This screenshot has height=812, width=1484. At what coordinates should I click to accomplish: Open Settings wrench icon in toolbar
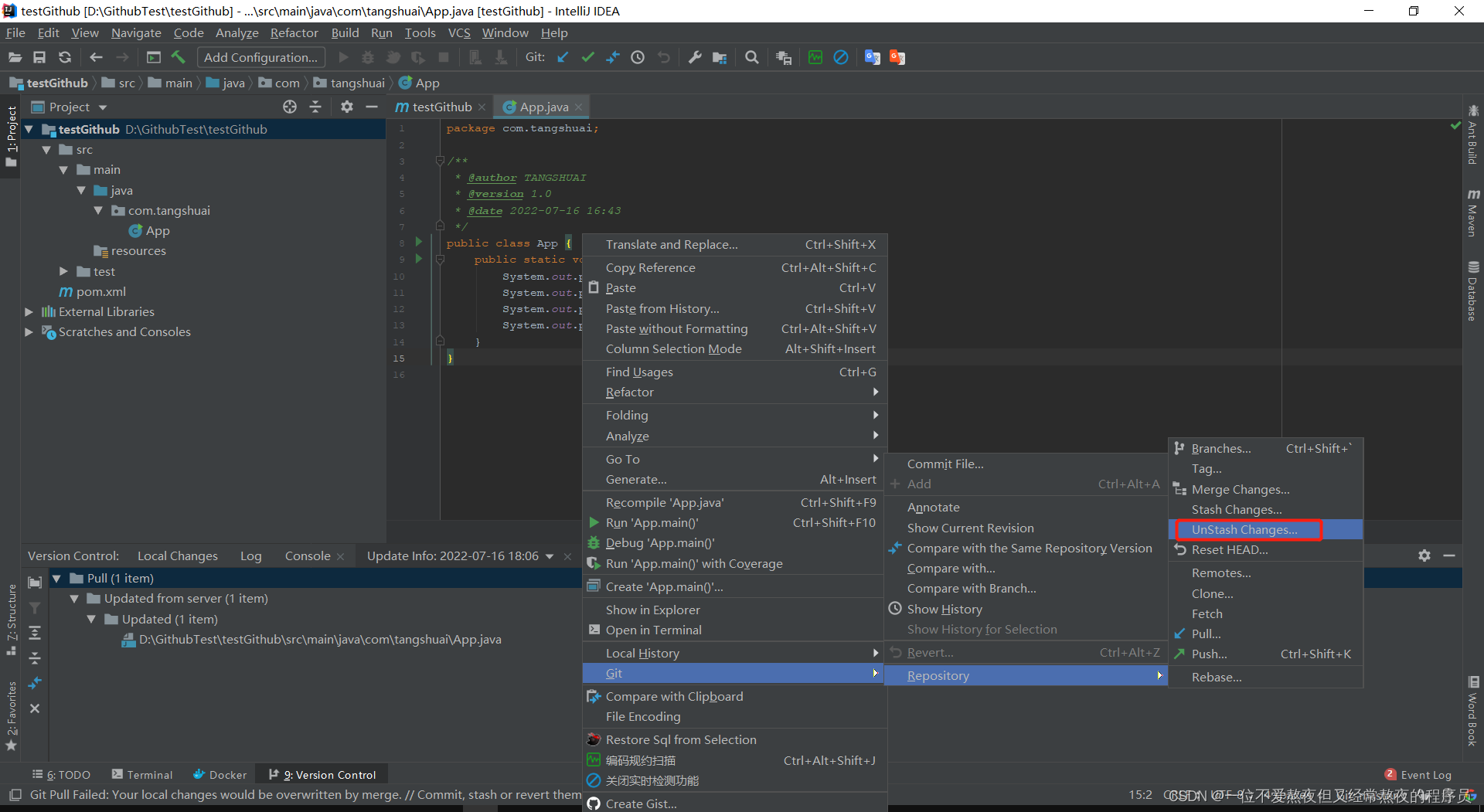coord(695,57)
